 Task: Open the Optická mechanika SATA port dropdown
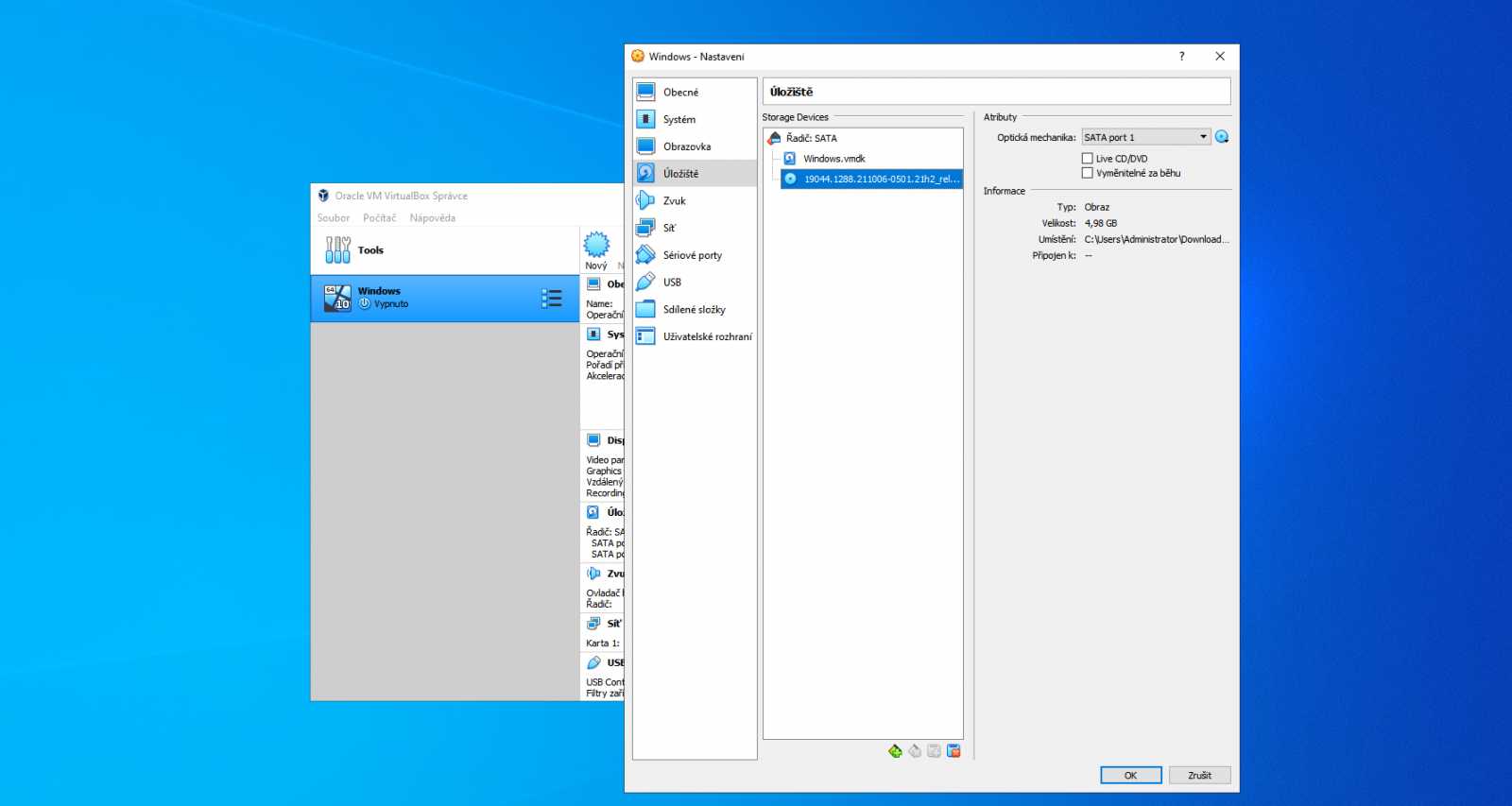click(1146, 137)
